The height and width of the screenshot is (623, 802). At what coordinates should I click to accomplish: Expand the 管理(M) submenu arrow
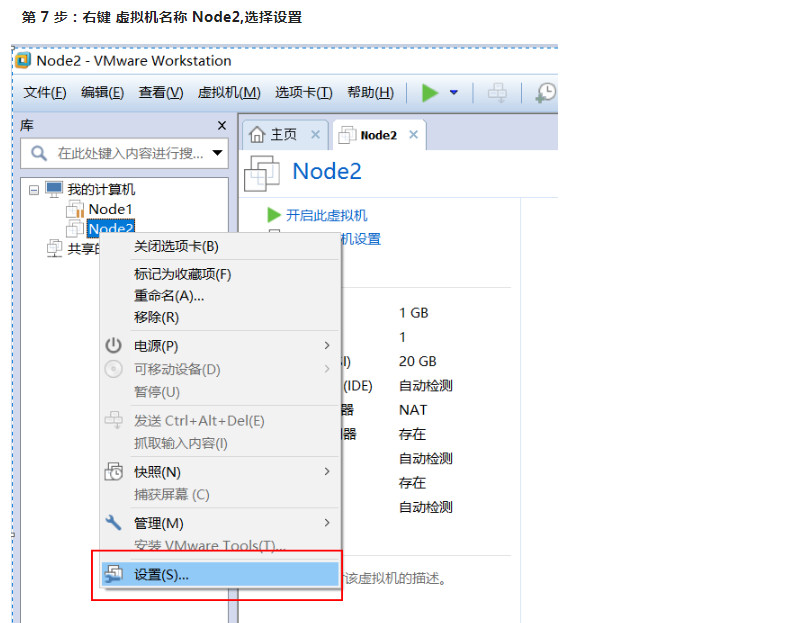tap(327, 523)
